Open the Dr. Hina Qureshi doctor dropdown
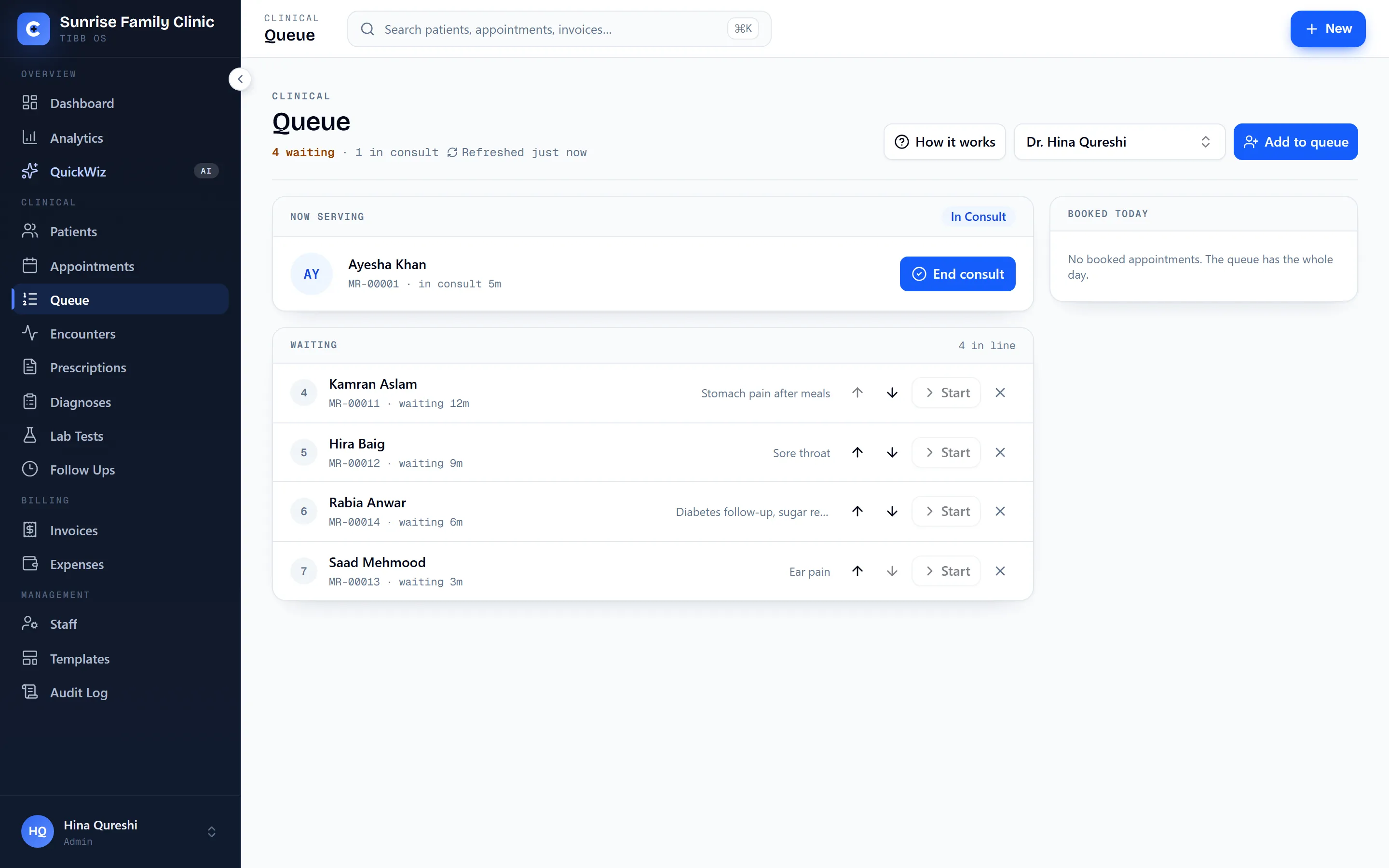Screen dimensions: 1389x868 1119,142
